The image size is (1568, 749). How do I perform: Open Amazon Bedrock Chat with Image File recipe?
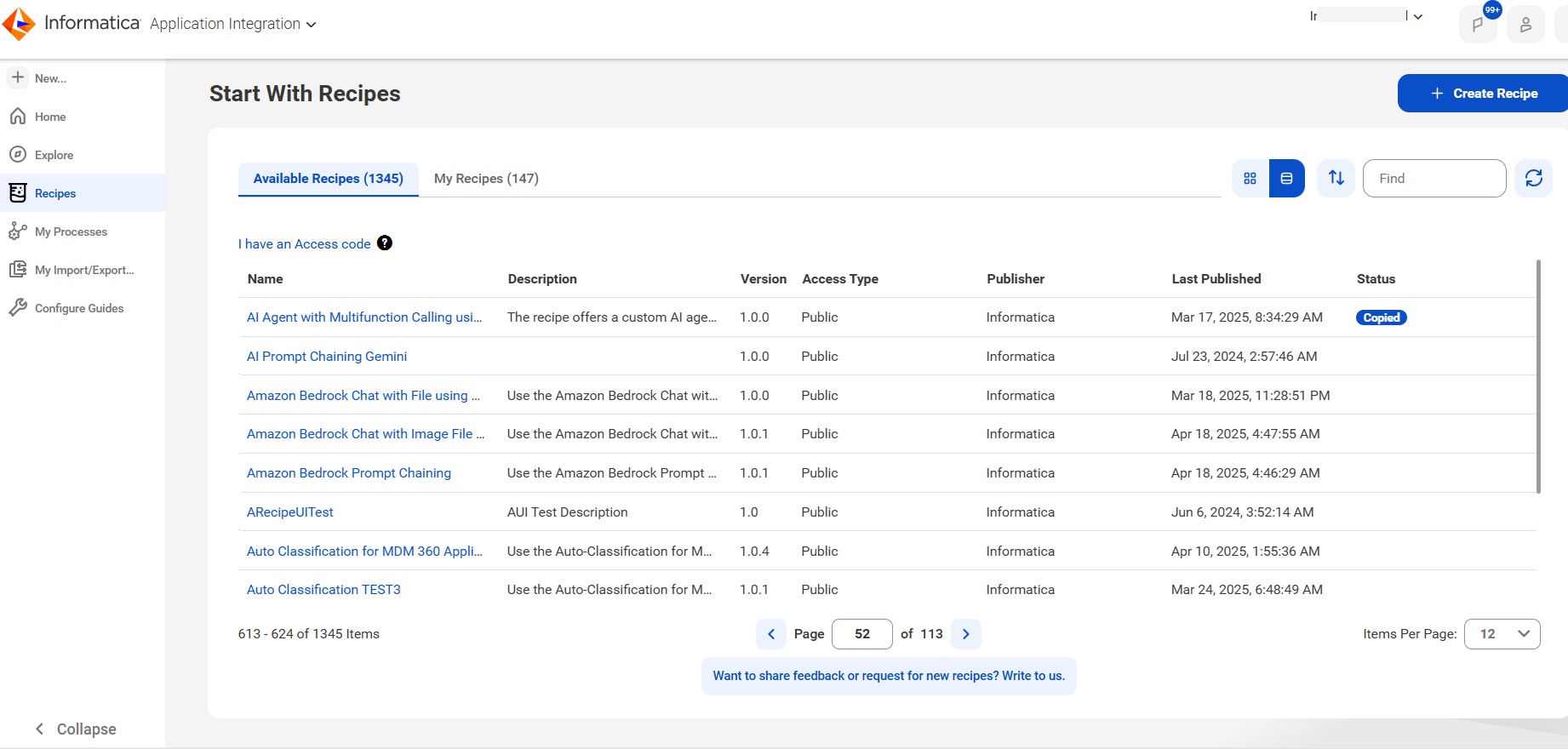point(366,434)
